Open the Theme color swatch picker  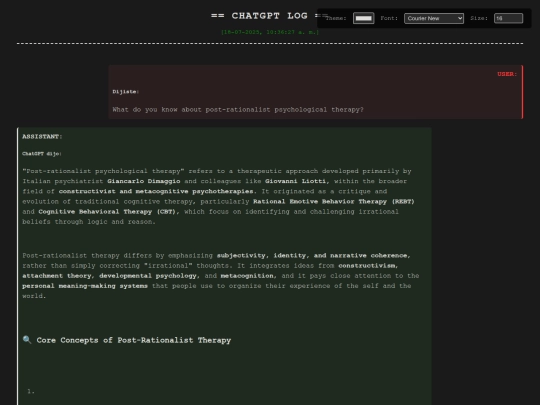363,18
